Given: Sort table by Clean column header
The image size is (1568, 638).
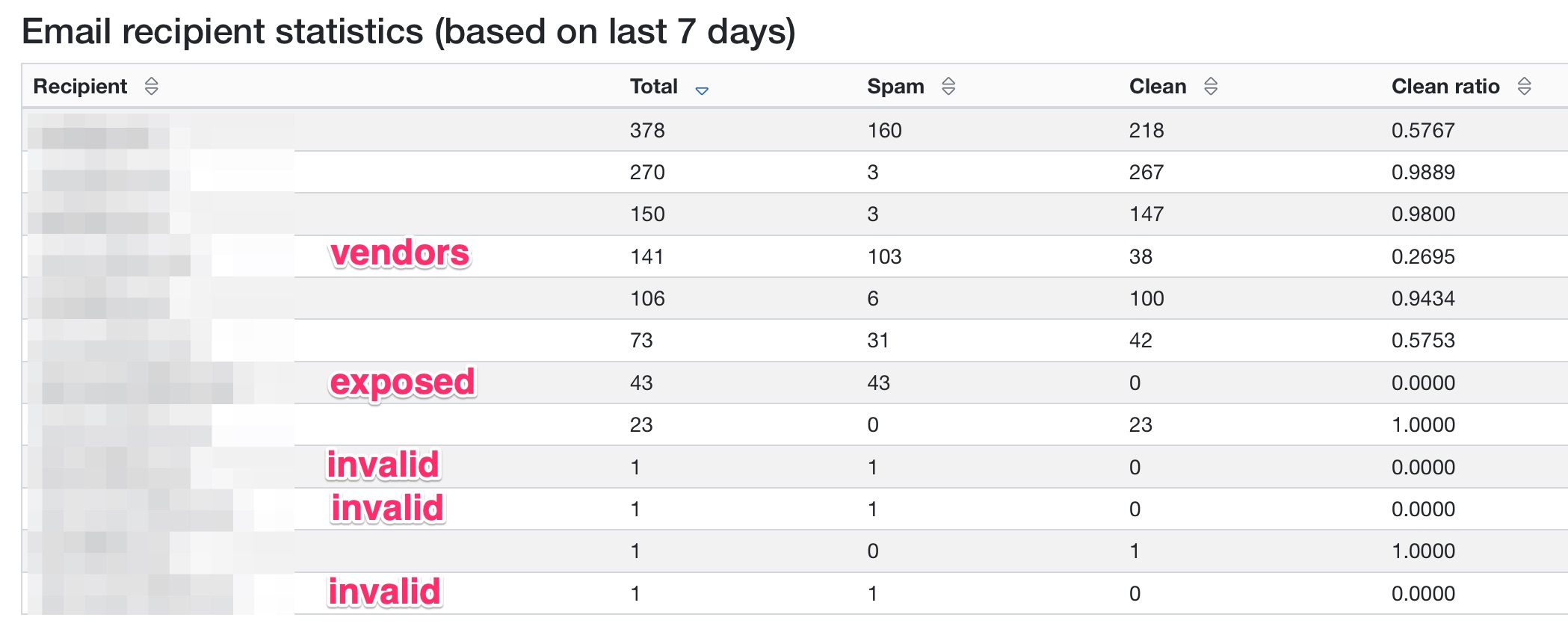Looking at the screenshot, I should tap(1158, 87).
